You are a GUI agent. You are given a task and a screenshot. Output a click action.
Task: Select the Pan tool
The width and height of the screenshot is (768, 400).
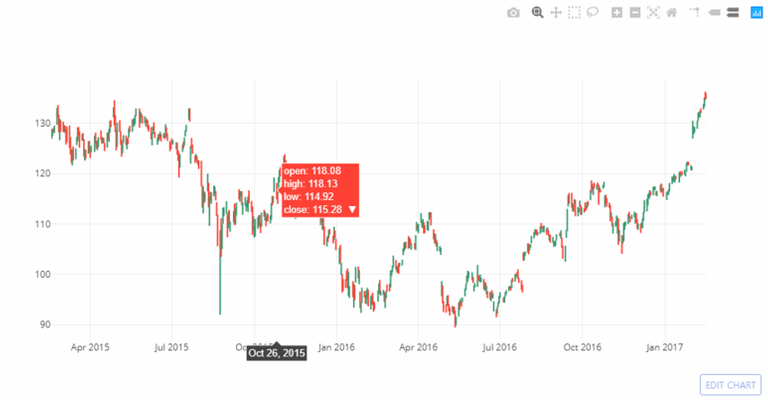[x=555, y=13]
